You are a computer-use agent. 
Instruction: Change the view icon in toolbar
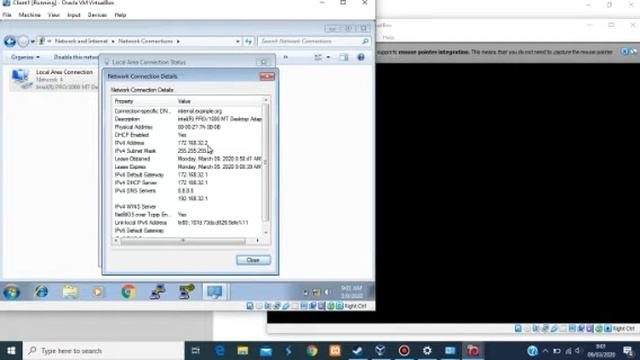coord(318,58)
